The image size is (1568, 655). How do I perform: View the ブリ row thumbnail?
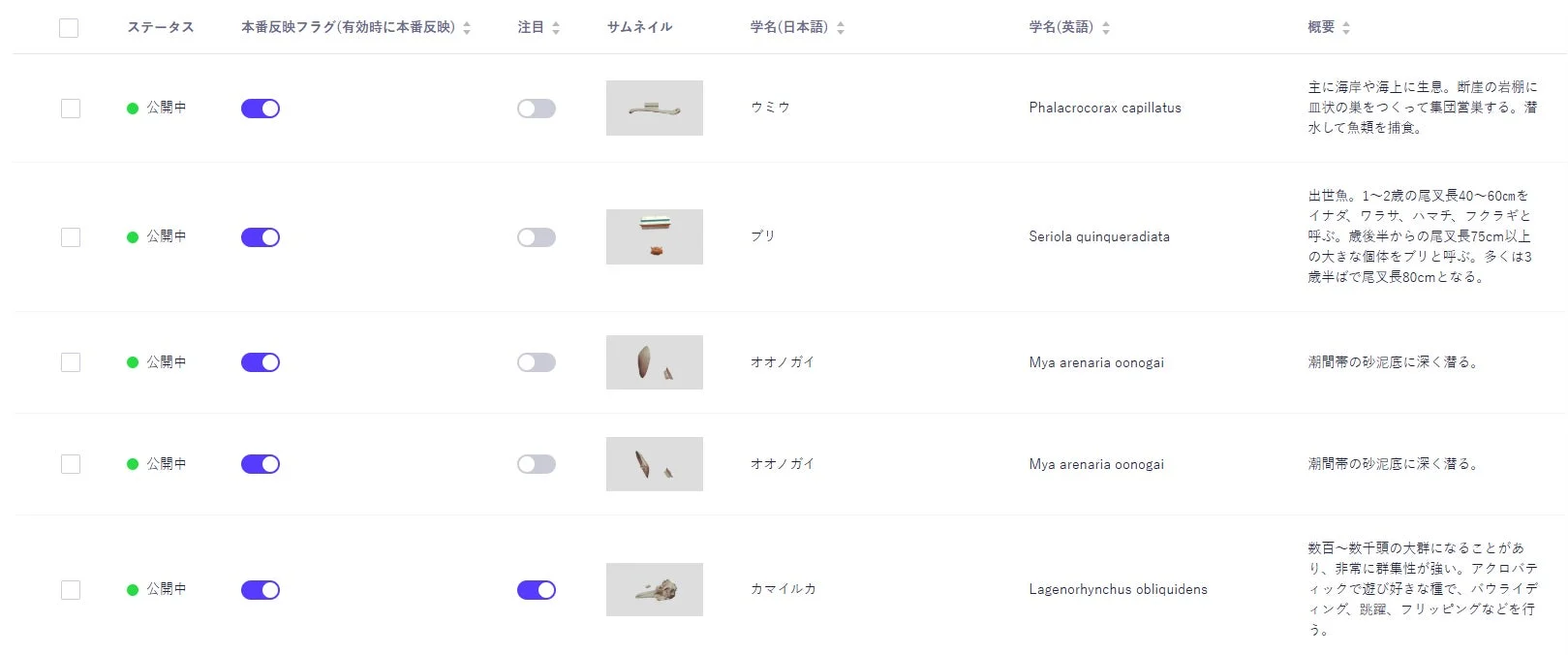coord(654,235)
